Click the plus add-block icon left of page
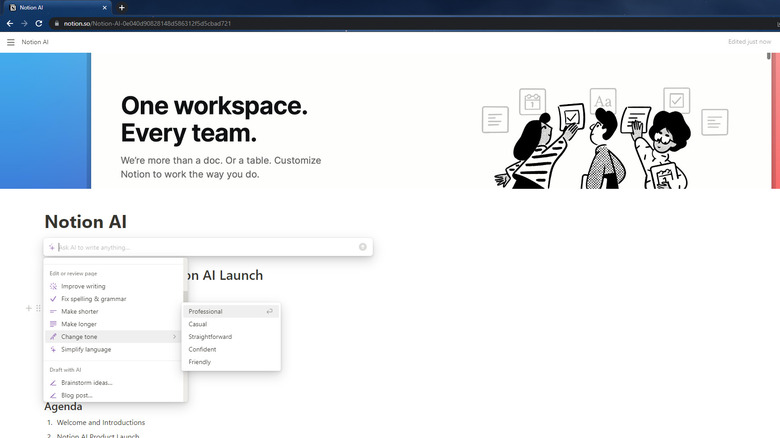Viewport: 780px width, 438px height. [28, 308]
